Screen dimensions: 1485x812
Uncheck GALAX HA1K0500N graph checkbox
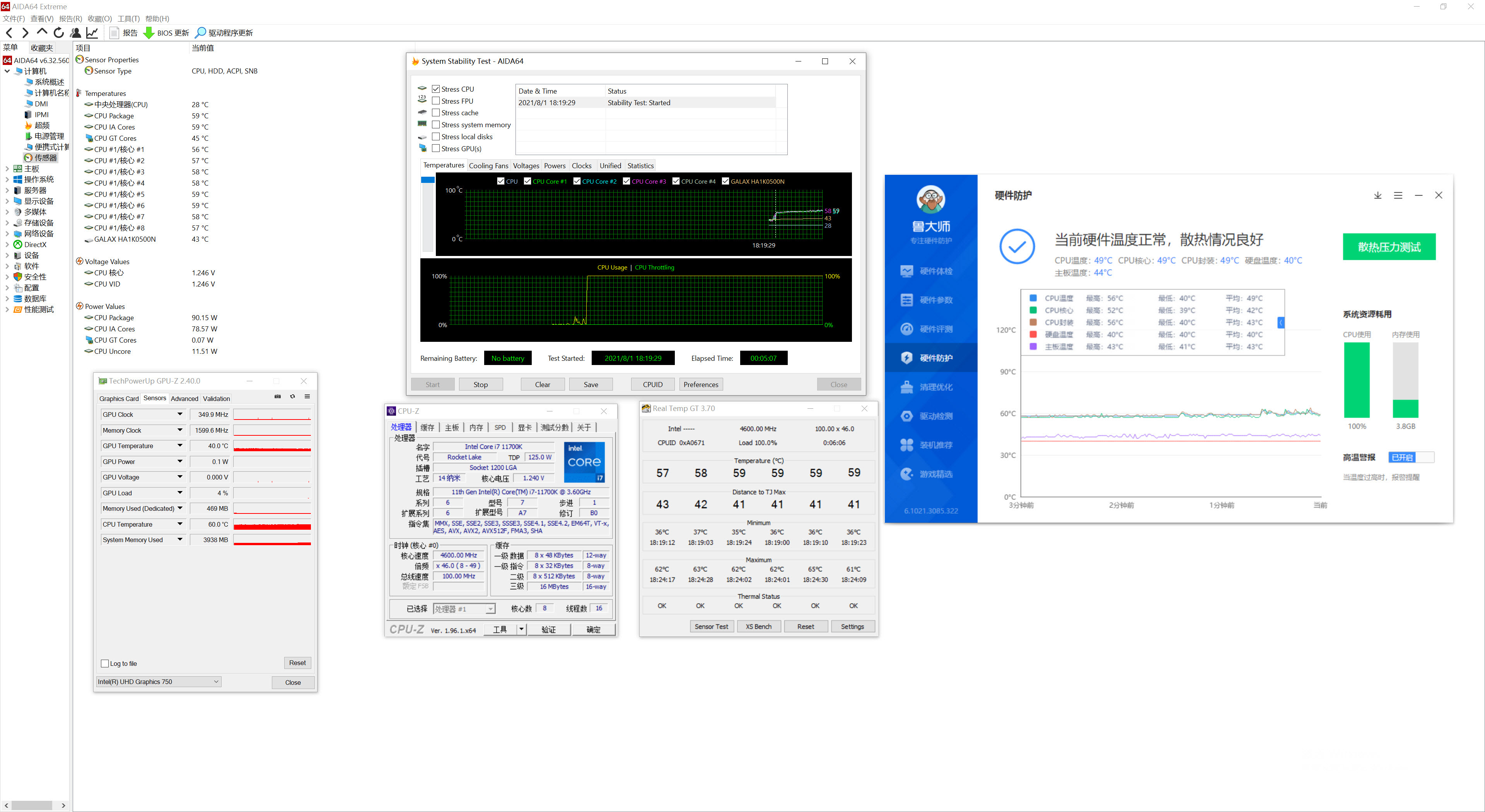pyautogui.click(x=725, y=181)
